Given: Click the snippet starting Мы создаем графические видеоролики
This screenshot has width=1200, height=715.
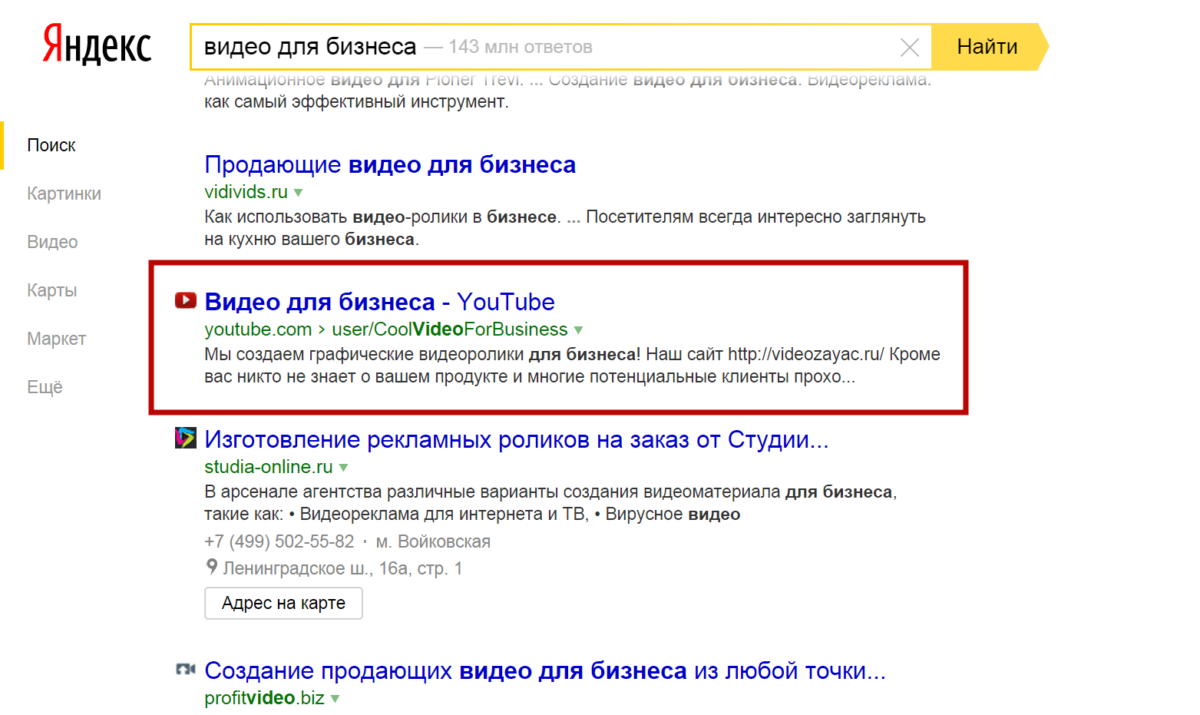Looking at the screenshot, I should coord(572,367).
